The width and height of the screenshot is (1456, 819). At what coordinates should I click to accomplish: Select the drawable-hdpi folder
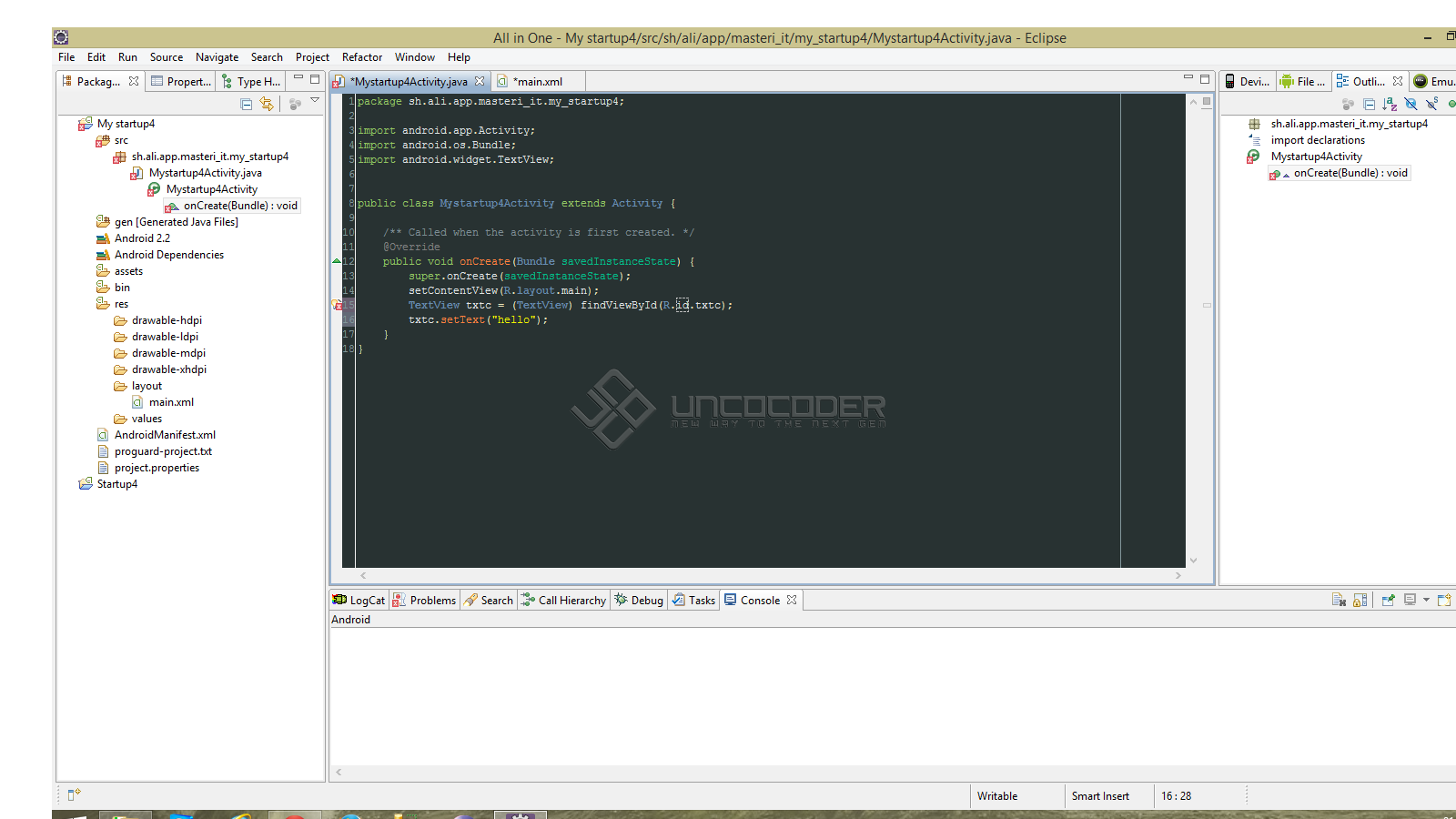(167, 320)
